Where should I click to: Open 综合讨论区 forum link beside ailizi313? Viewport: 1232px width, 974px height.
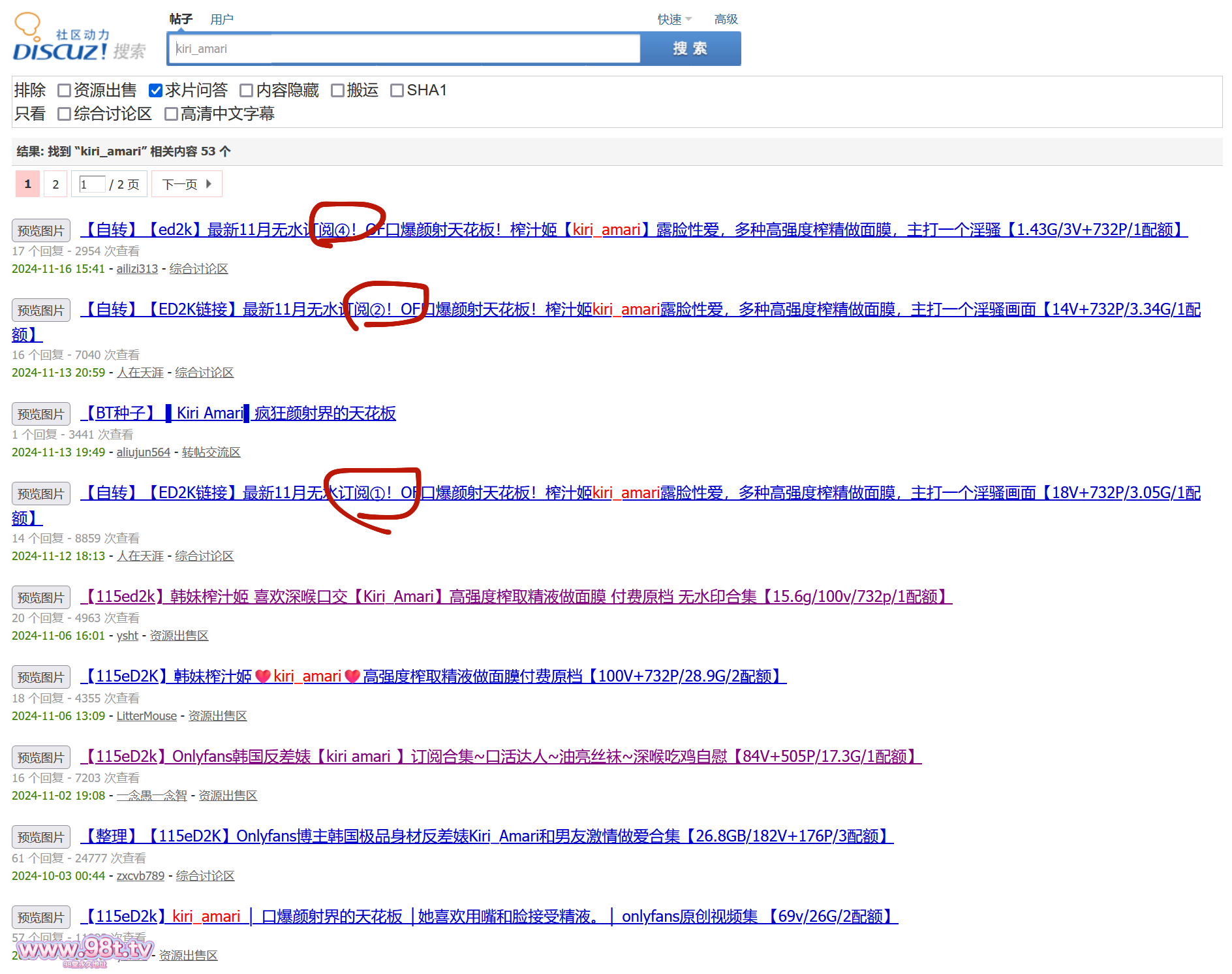pos(199,269)
